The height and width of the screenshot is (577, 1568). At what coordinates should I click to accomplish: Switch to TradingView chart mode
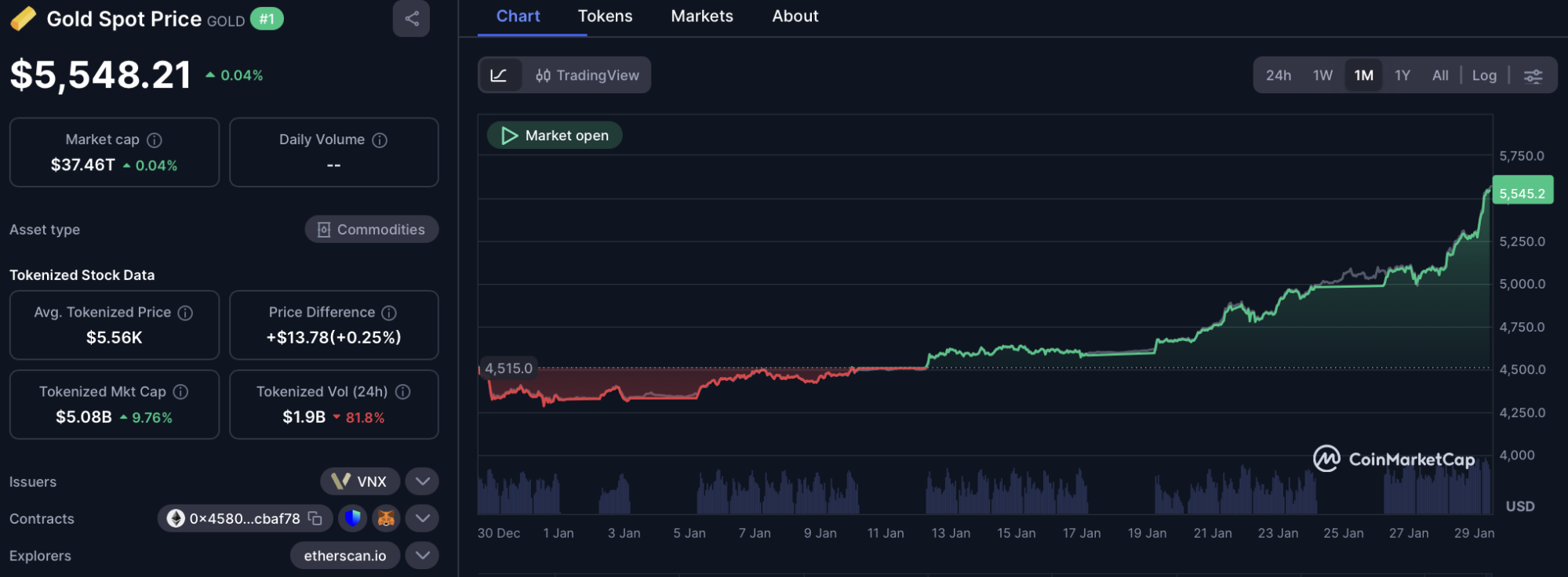tap(588, 75)
